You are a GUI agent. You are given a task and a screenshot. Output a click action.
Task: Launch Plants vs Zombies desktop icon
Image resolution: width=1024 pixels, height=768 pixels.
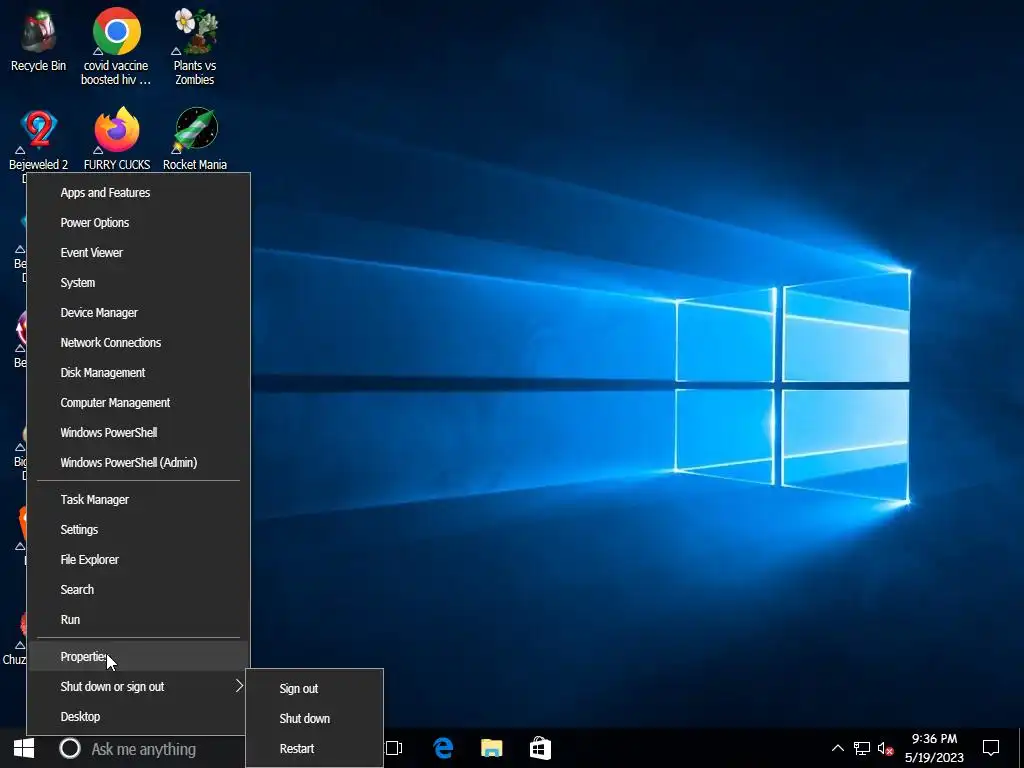tap(195, 47)
